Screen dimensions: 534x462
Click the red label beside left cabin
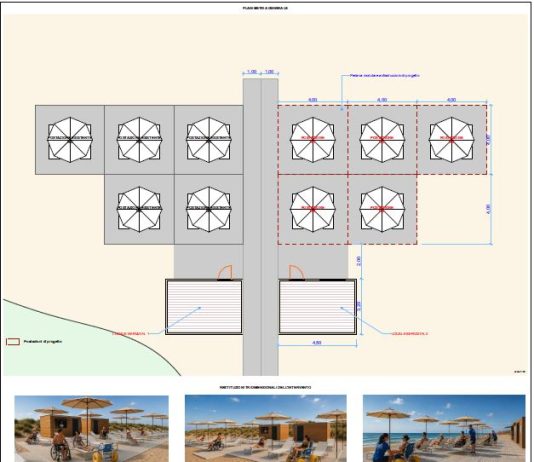tap(129, 334)
